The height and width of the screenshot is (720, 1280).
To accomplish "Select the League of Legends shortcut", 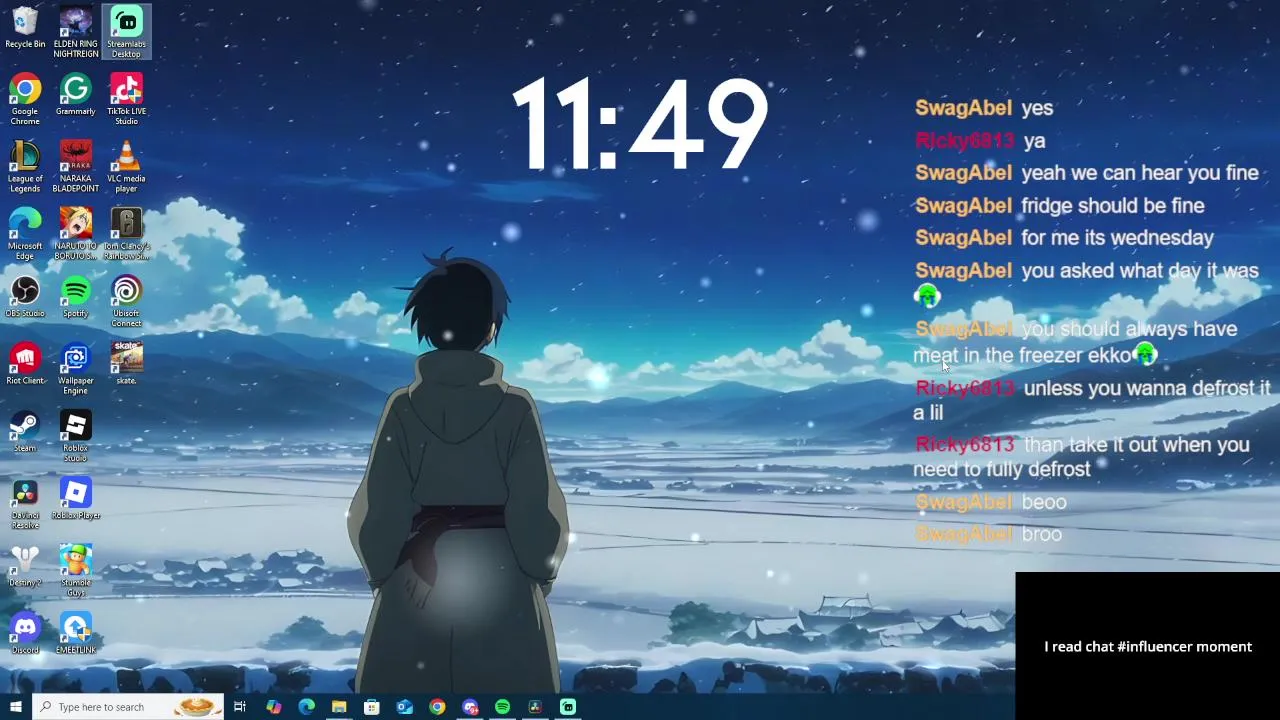I will (x=25, y=167).
